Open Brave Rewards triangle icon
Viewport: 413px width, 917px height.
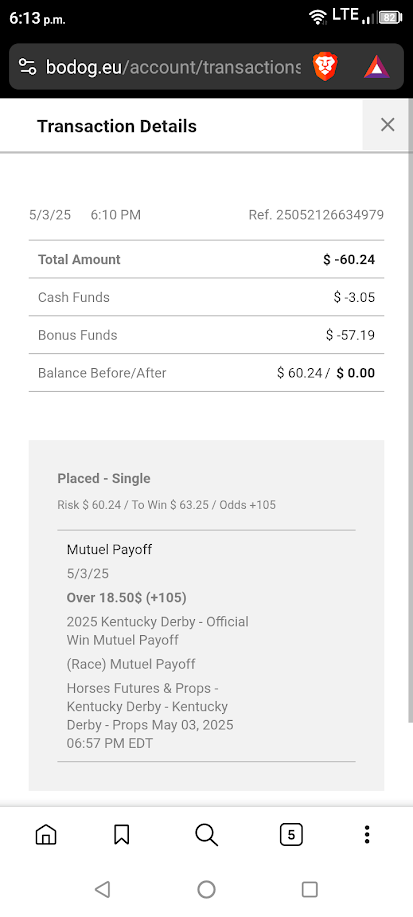click(377, 68)
